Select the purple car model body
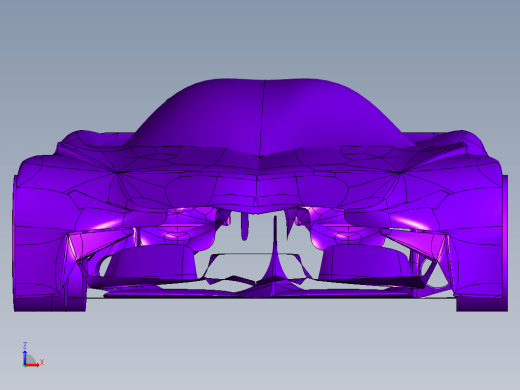This screenshot has height=390, width=520. coord(261,195)
